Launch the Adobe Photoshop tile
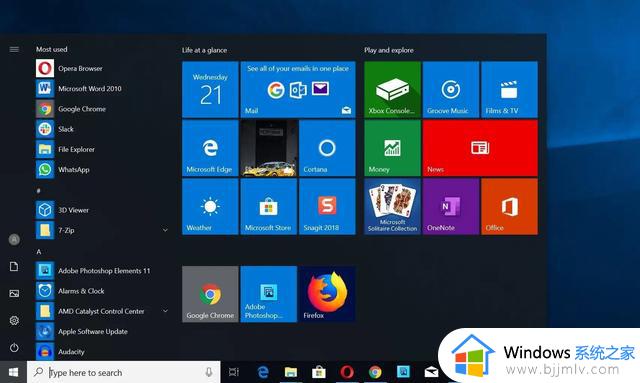Screen dimensions: 640x383 click(x=269, y=294)
